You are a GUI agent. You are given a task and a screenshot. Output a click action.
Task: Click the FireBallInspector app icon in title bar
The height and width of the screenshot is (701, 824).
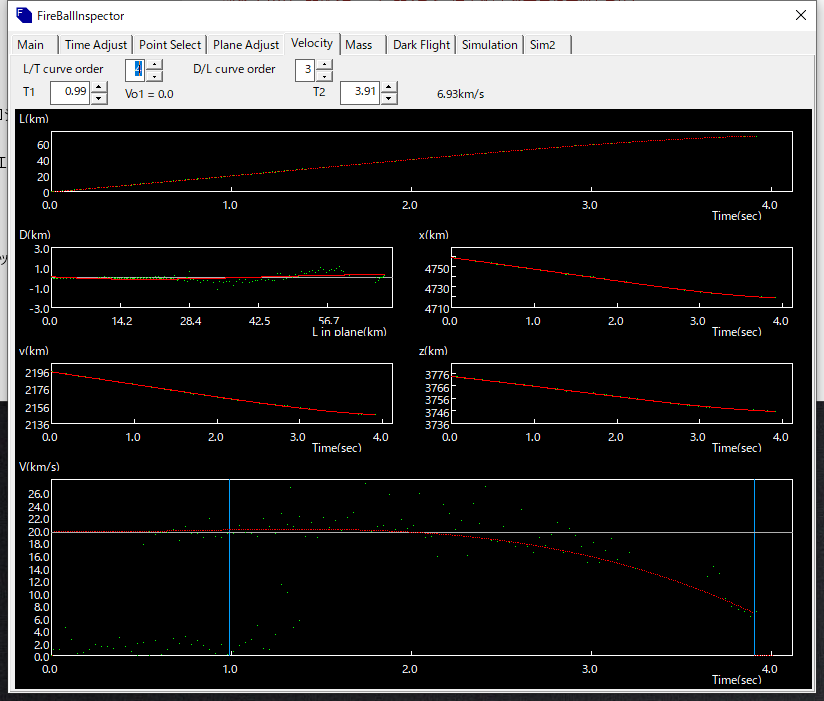(x=25, y=16)
